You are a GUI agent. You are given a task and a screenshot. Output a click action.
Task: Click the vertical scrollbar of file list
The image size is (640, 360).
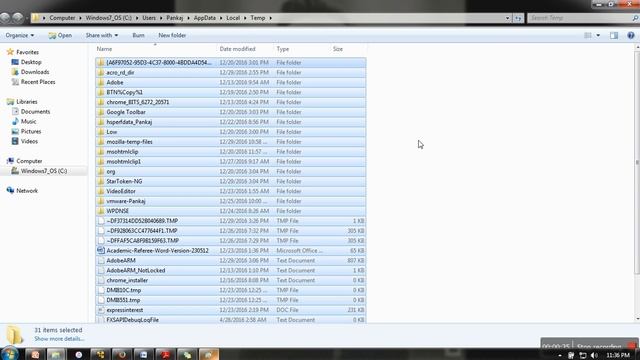click(637, 162)
